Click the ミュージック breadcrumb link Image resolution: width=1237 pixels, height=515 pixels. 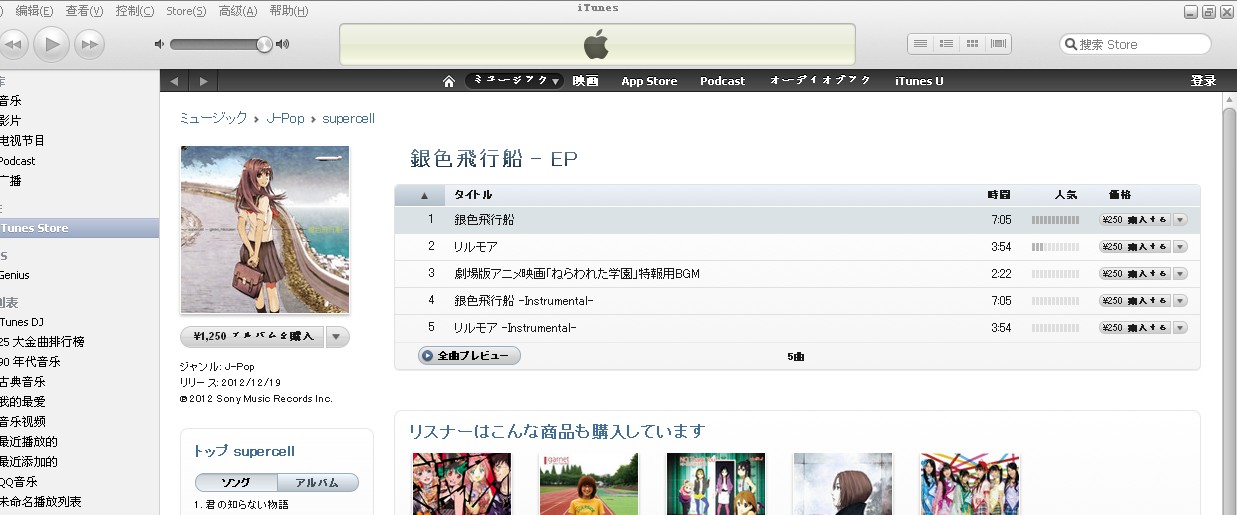click(213, 118)
